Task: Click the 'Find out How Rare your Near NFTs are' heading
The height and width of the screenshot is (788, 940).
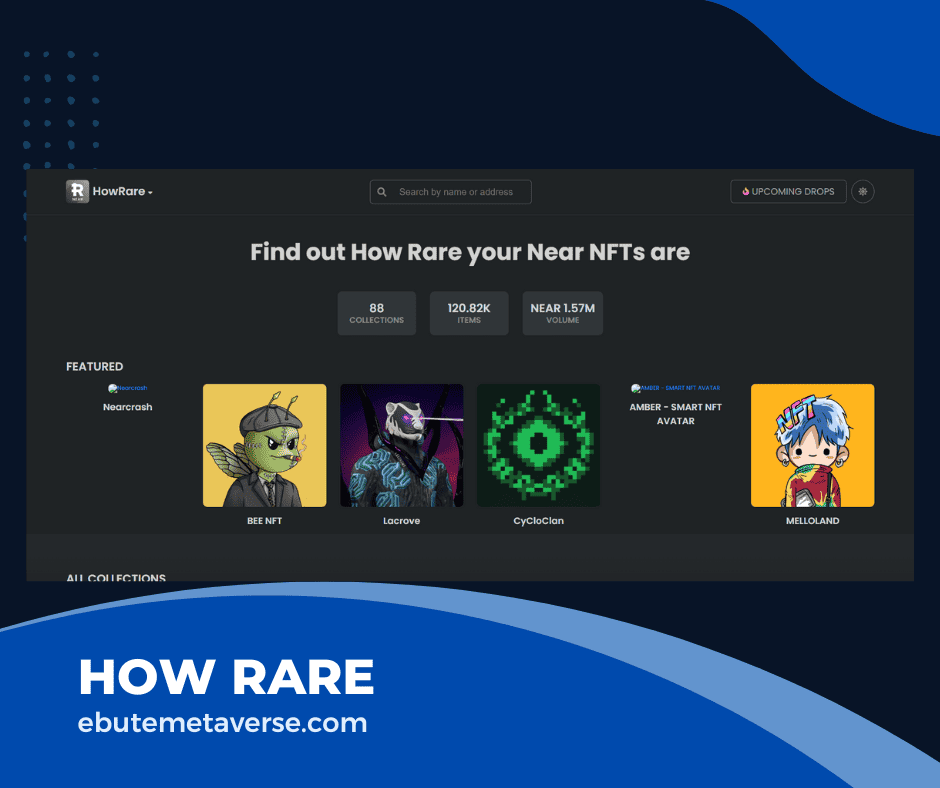Action: (x=470, y=252)
